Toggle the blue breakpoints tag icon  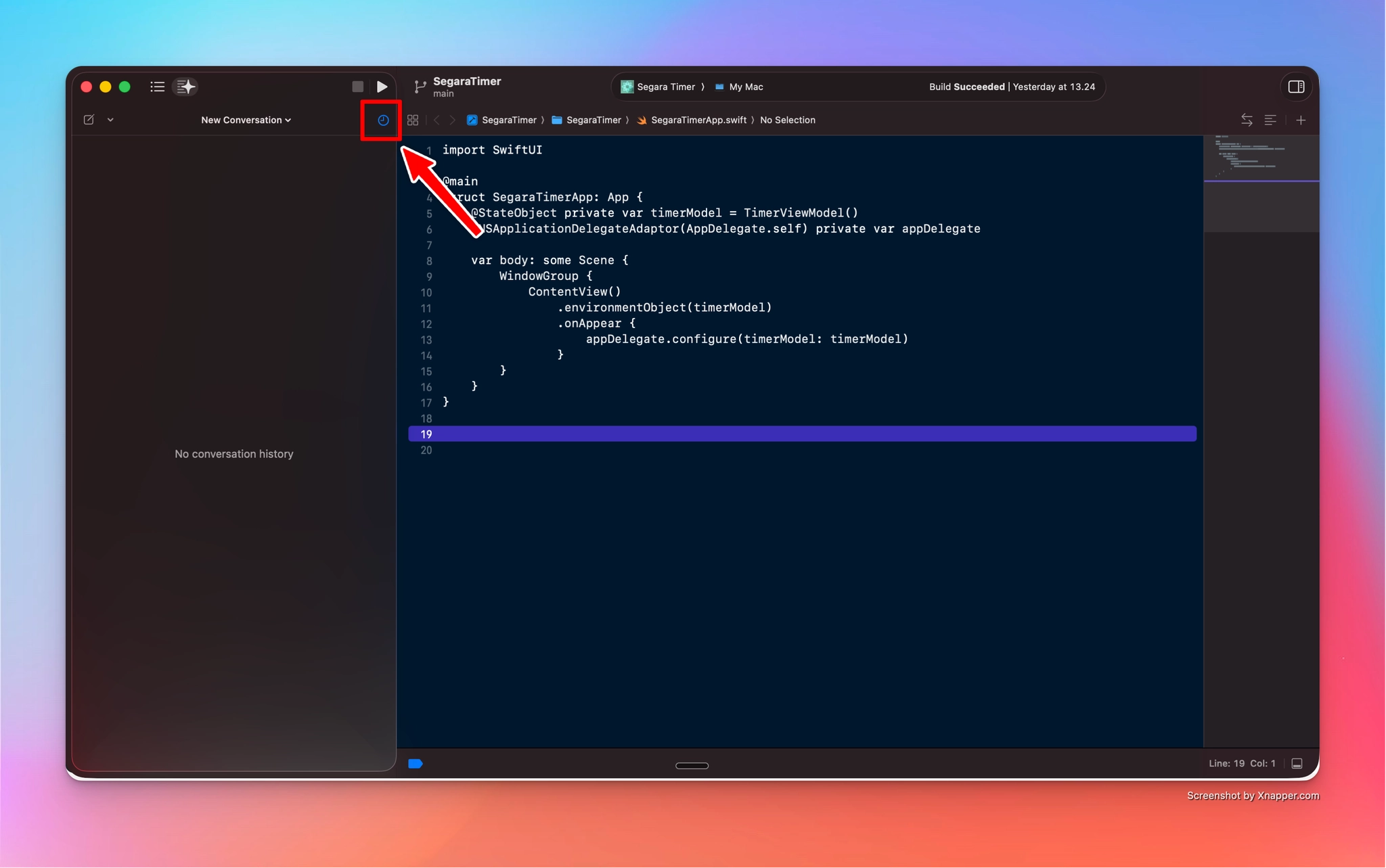coord(416,764)
